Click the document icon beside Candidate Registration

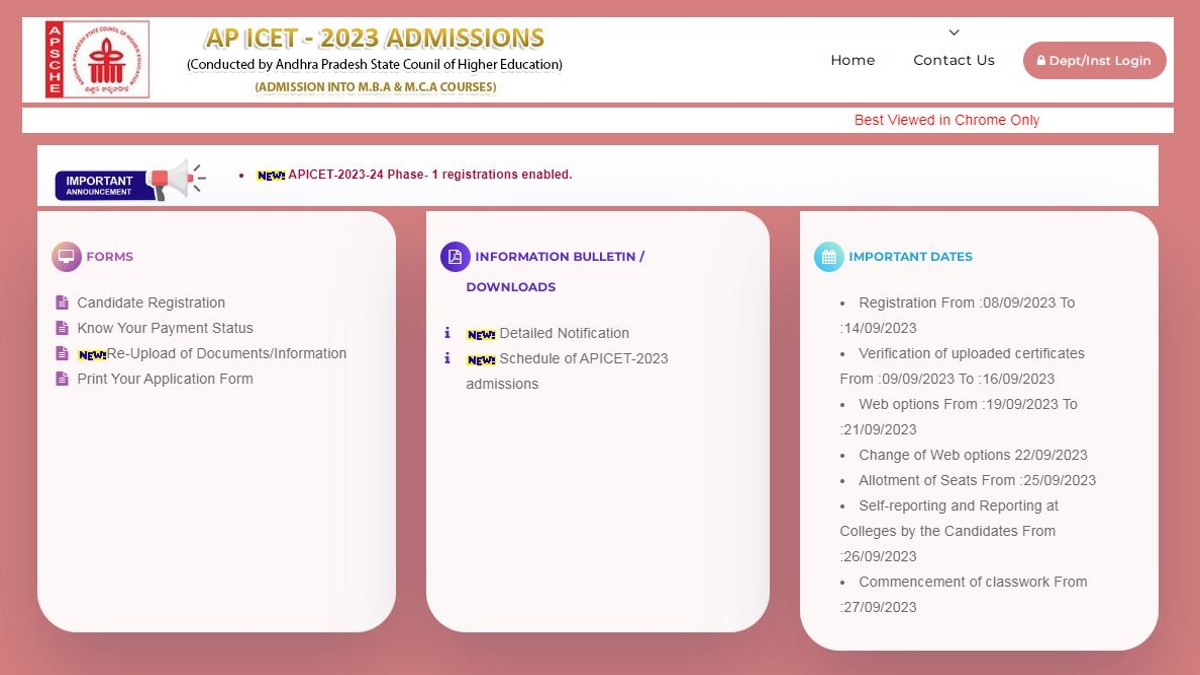tap(62, 303)
